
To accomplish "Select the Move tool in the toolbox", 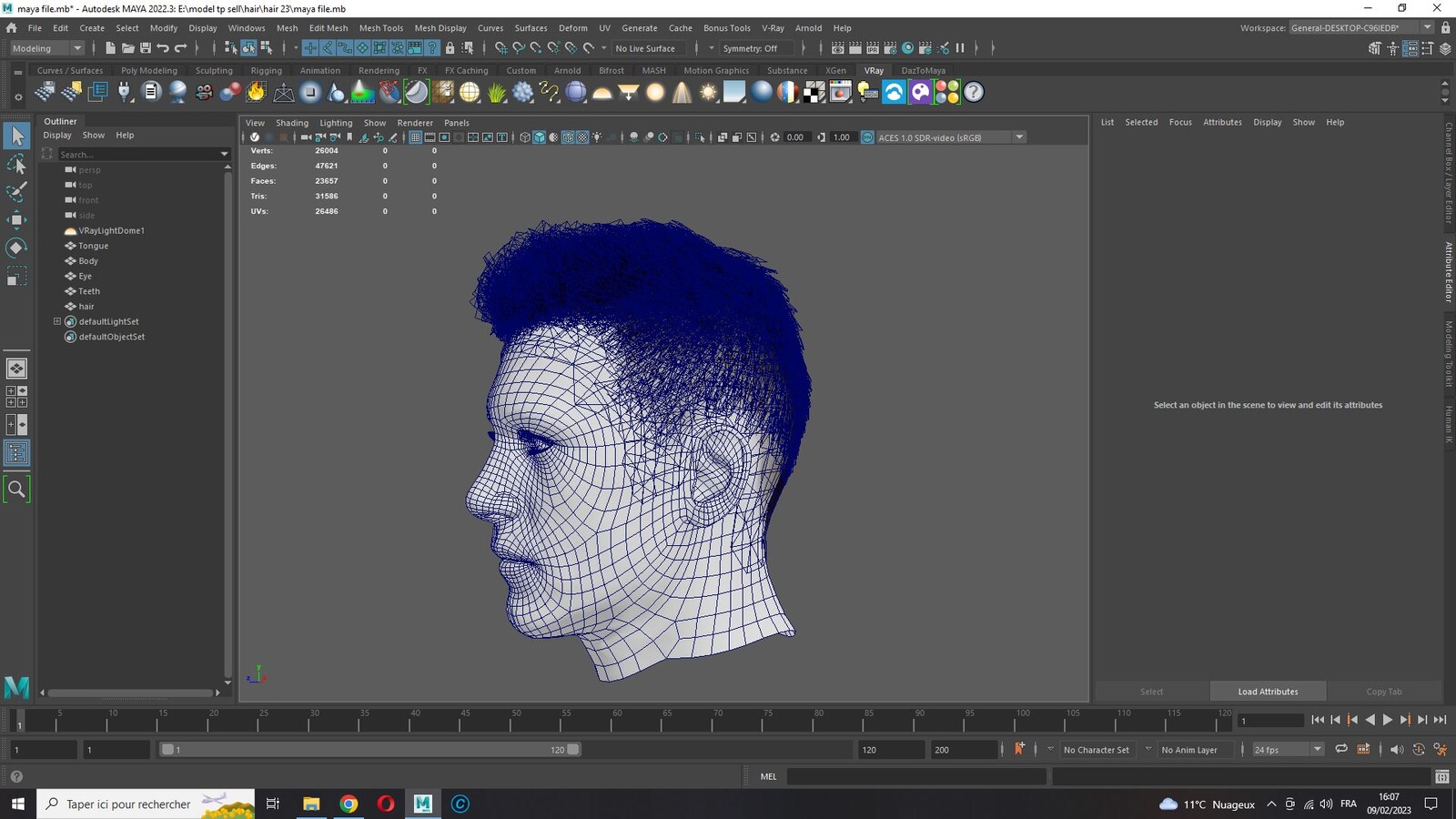I will coord(16,219).
